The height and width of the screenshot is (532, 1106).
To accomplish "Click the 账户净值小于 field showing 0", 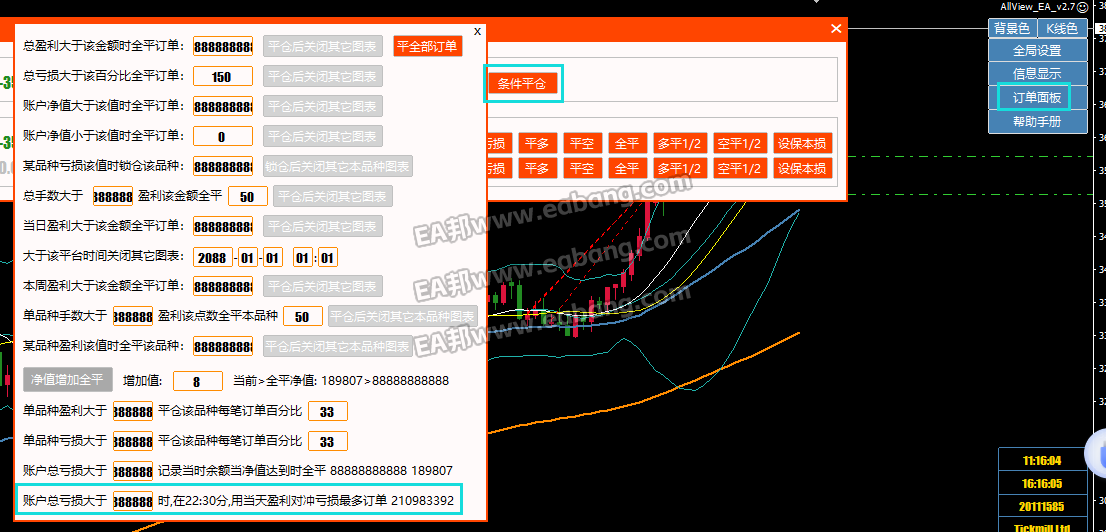I will tap(222, 137).
